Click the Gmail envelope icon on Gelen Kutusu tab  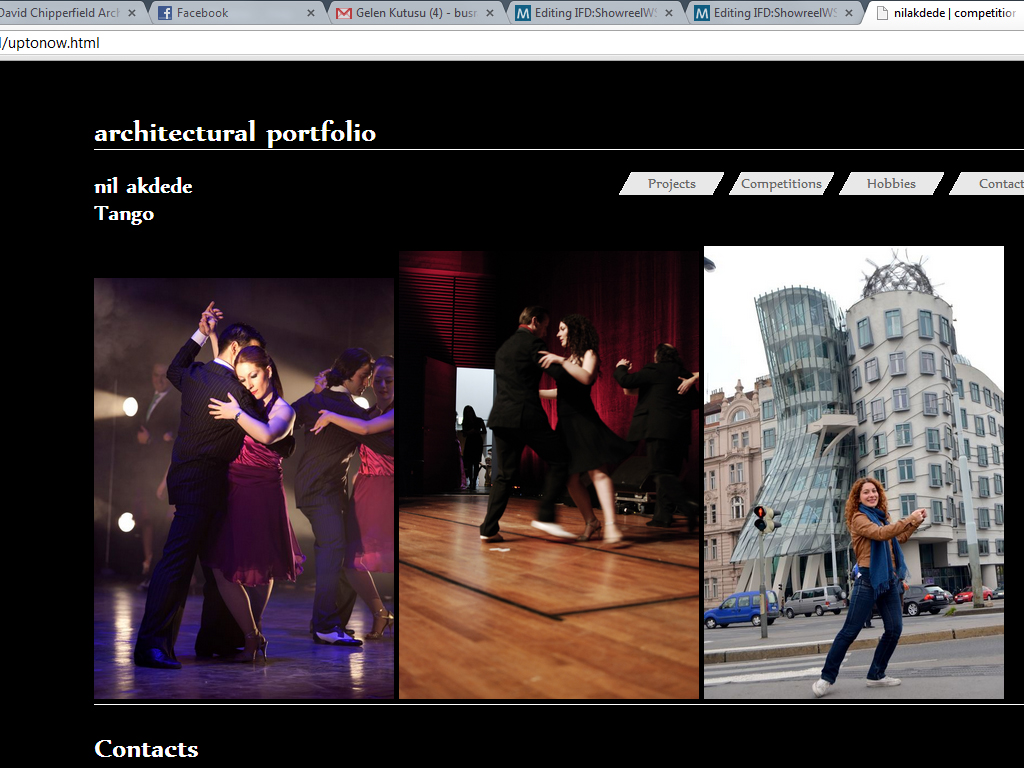pyautogui.click(x=344, y=13)
